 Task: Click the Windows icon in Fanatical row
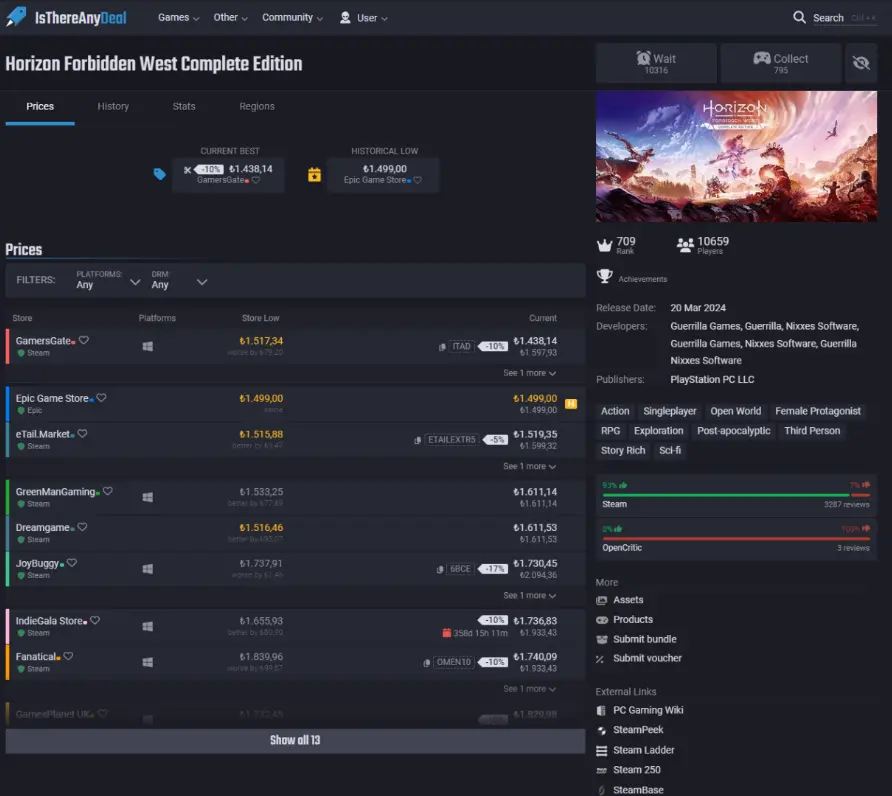tap(147, 662)
